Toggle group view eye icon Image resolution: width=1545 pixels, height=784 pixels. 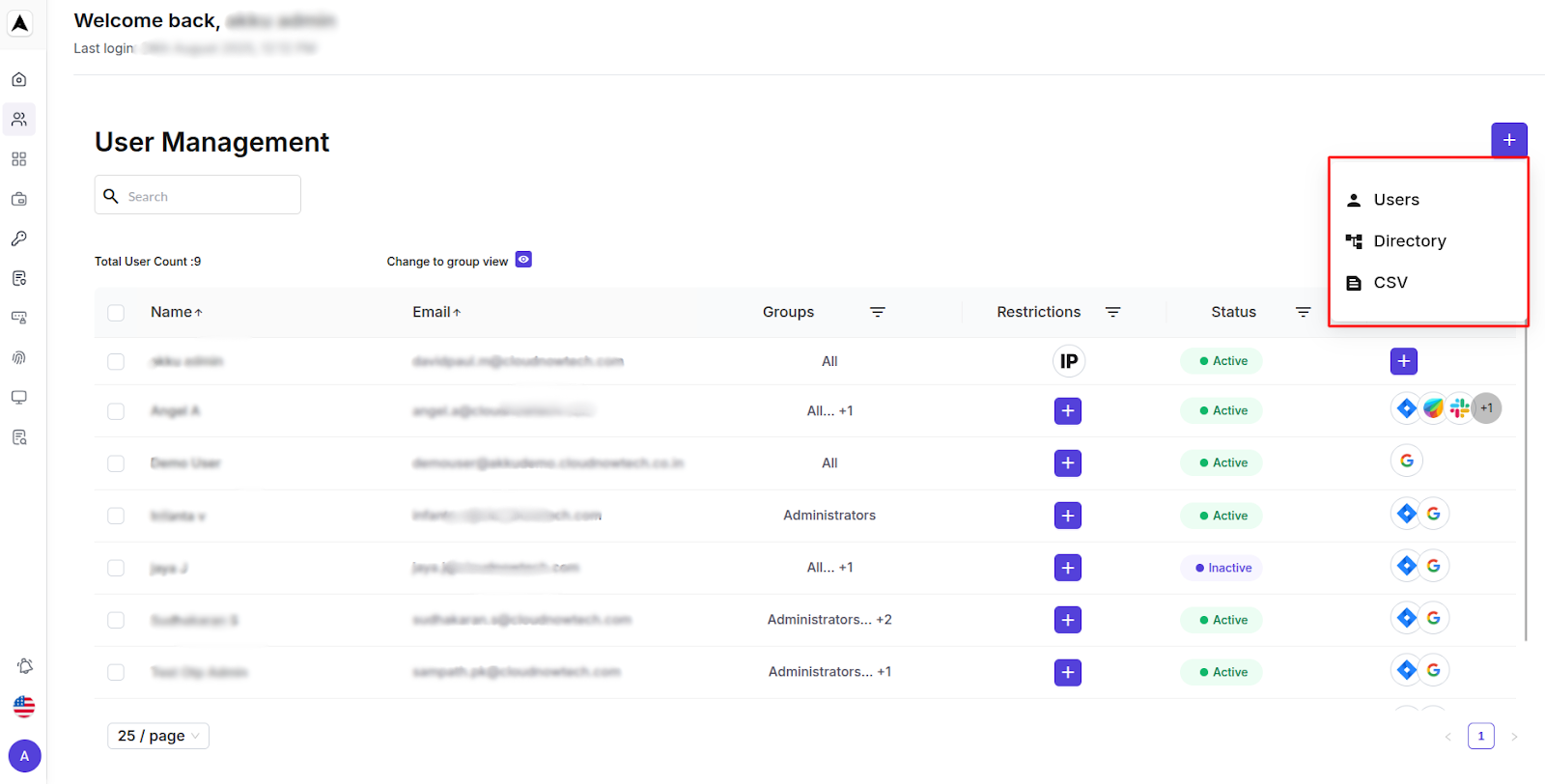click(523, 260)
